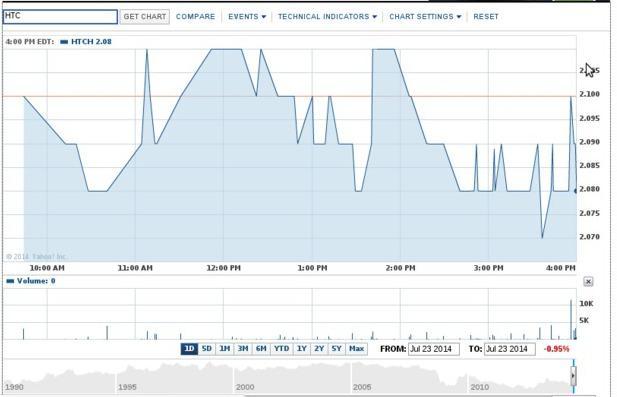The height and width of the screenshot is (397, 617).
Task: Click the 4:00 PM EDT timestamp label
Action: (30, 42)
